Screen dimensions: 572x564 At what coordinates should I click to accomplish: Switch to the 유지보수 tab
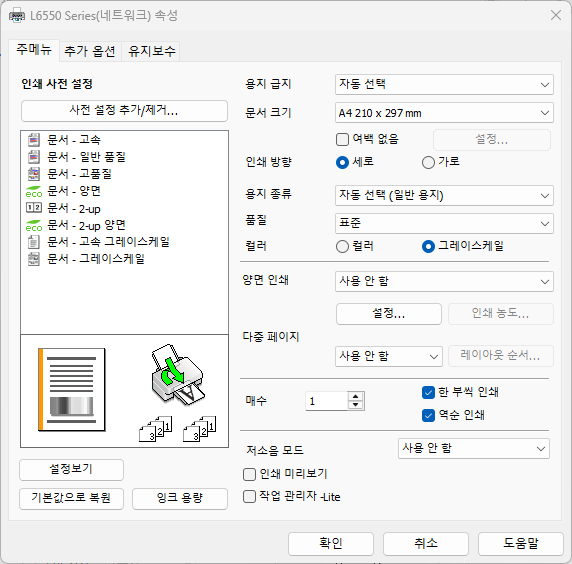tap(151, 51)
